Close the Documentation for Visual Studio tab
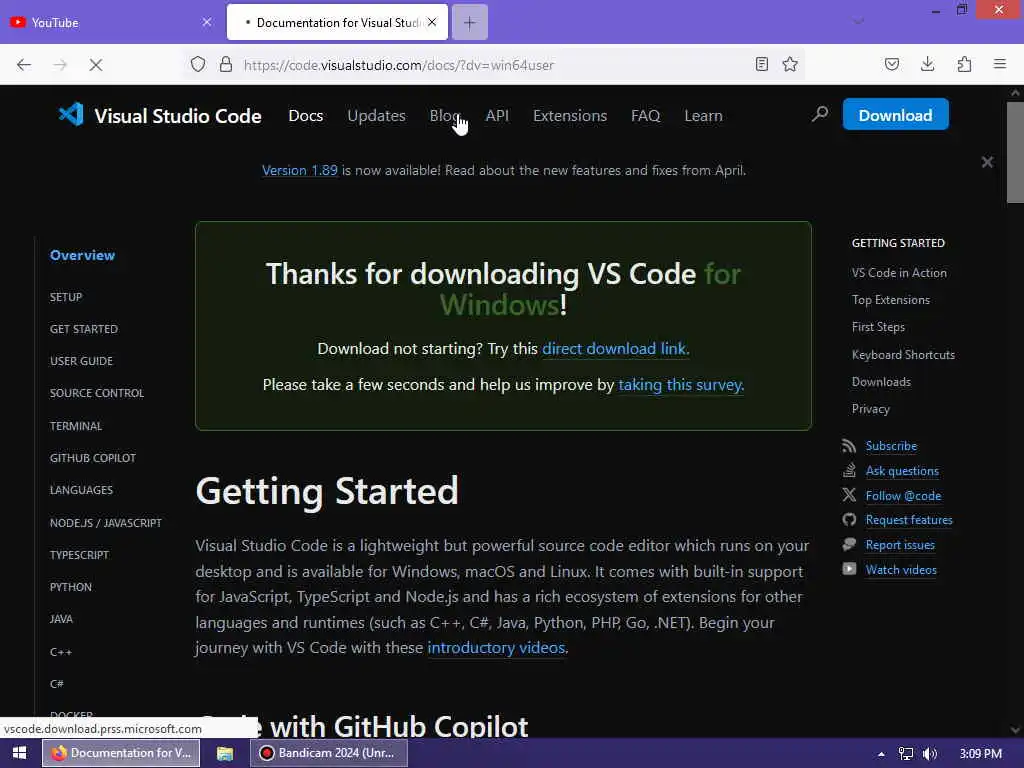1024x768 pixels. click(432, 22)
